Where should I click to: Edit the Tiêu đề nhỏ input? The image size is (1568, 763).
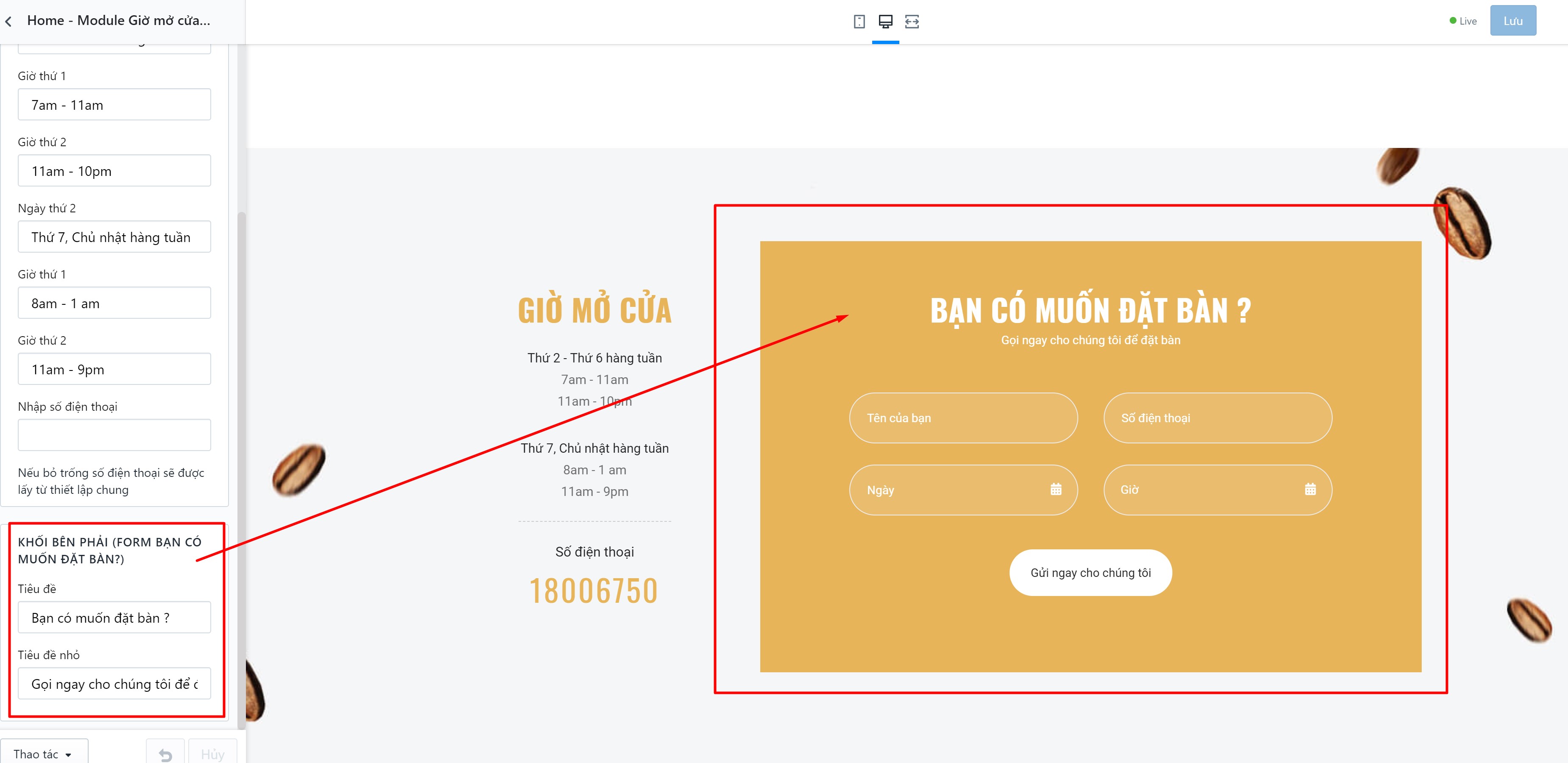[x=114, y=683]
